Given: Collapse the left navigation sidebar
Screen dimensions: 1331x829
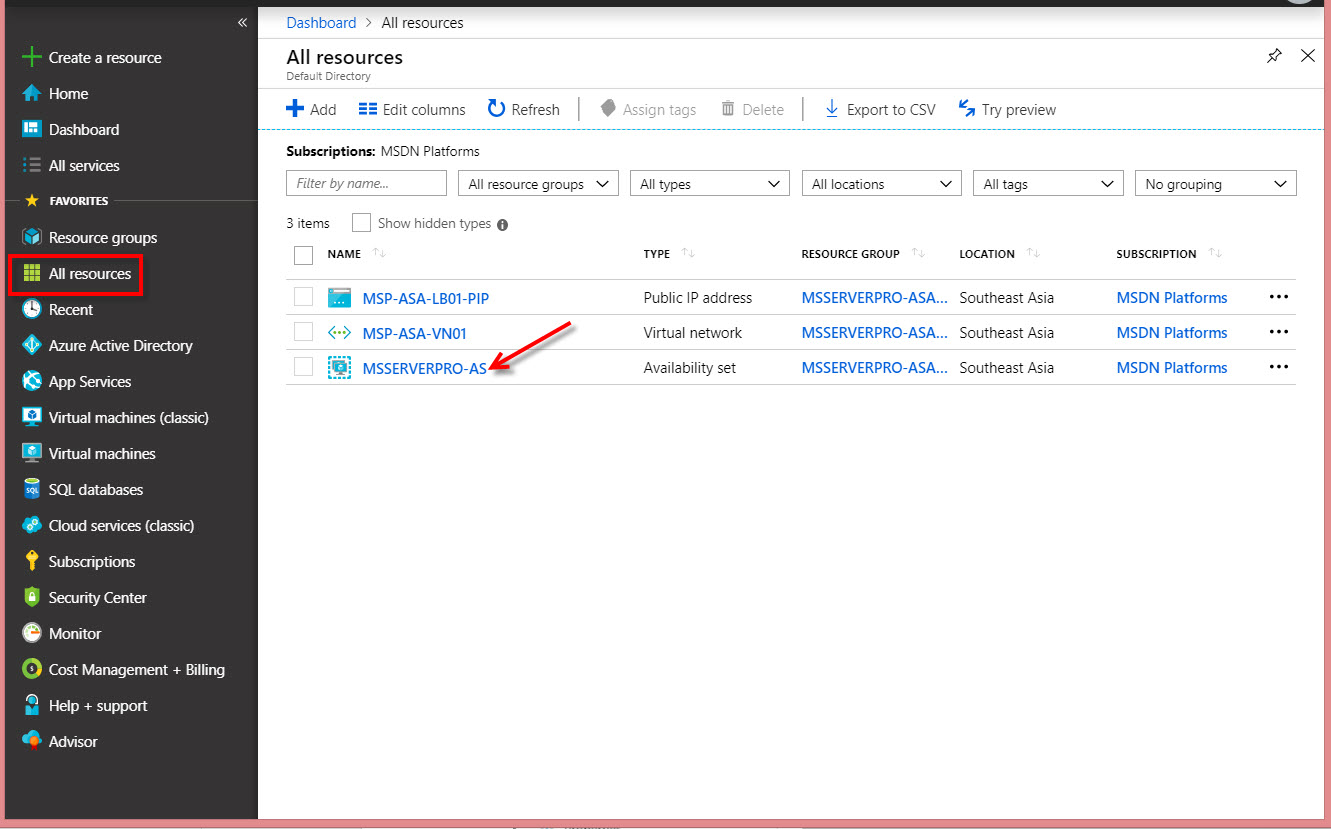Looking at the screenshot, I should (x=241, y=21).
